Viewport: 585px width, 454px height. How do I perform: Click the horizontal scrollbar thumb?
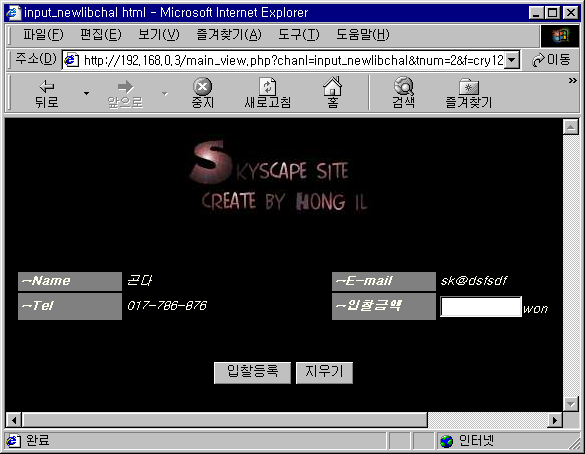point(225,420)
